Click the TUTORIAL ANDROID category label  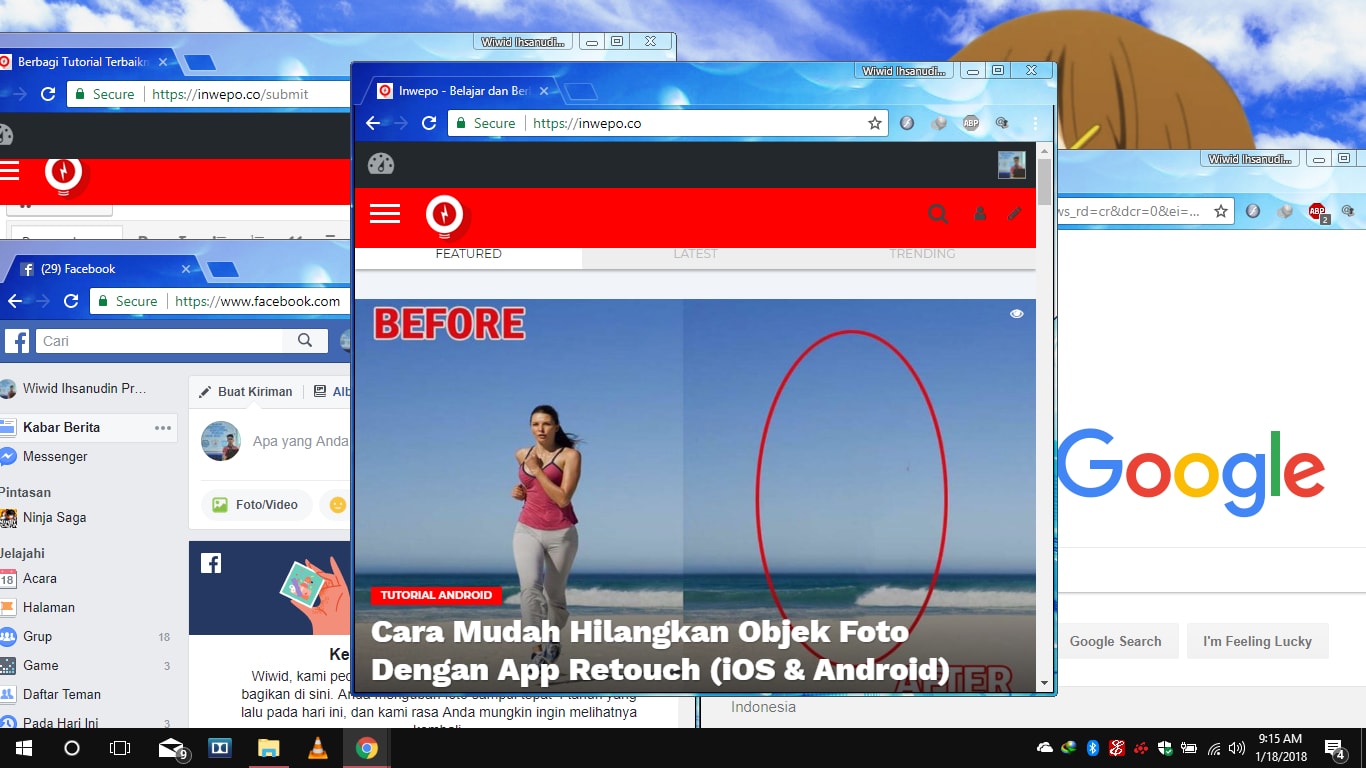[436, 595]
